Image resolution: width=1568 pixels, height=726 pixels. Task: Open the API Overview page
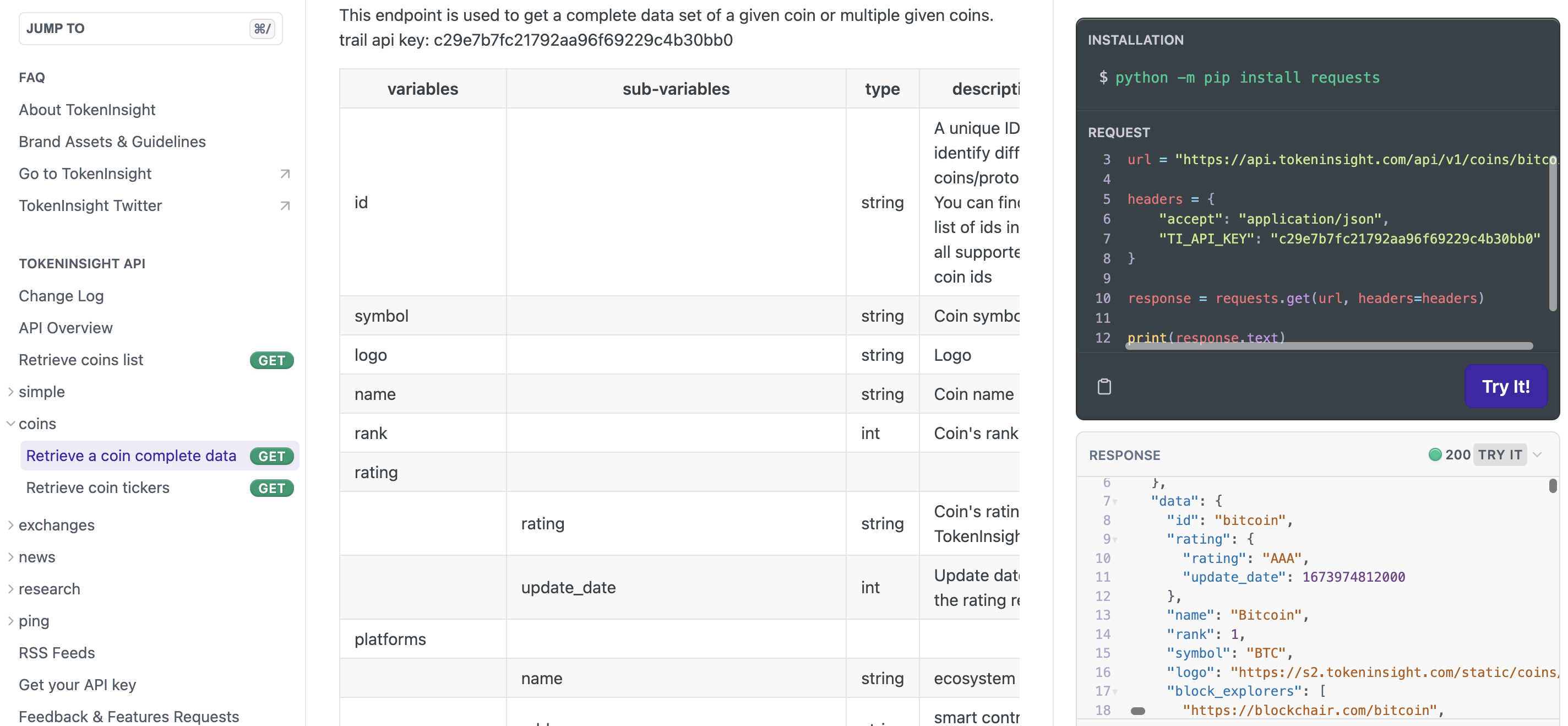[x=66, y=328]
